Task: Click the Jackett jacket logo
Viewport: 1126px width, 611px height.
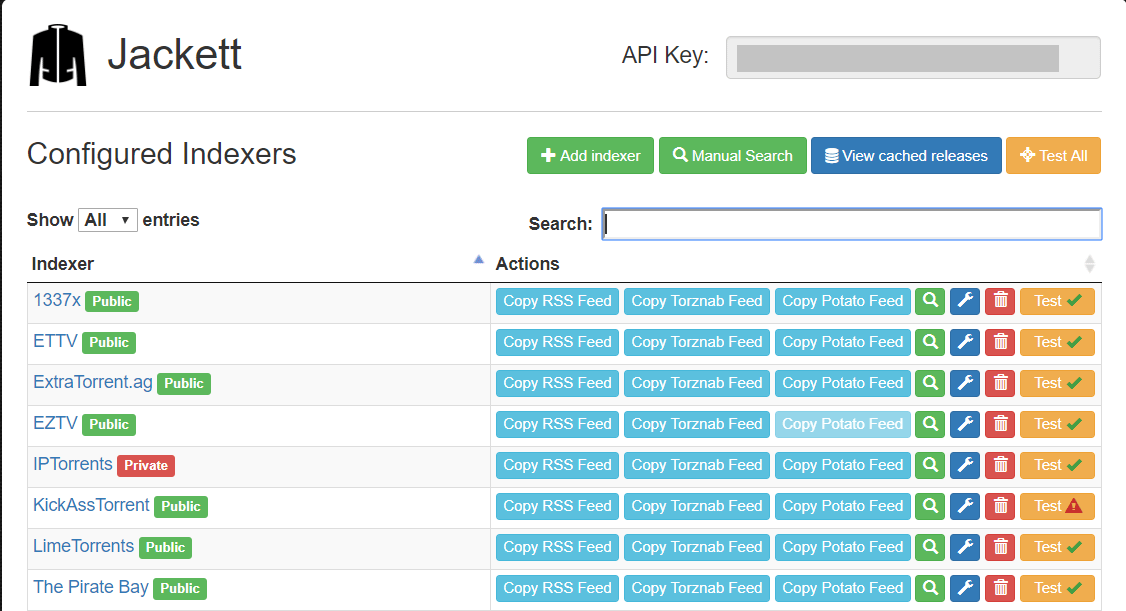Action: click(x=57, y=55)
